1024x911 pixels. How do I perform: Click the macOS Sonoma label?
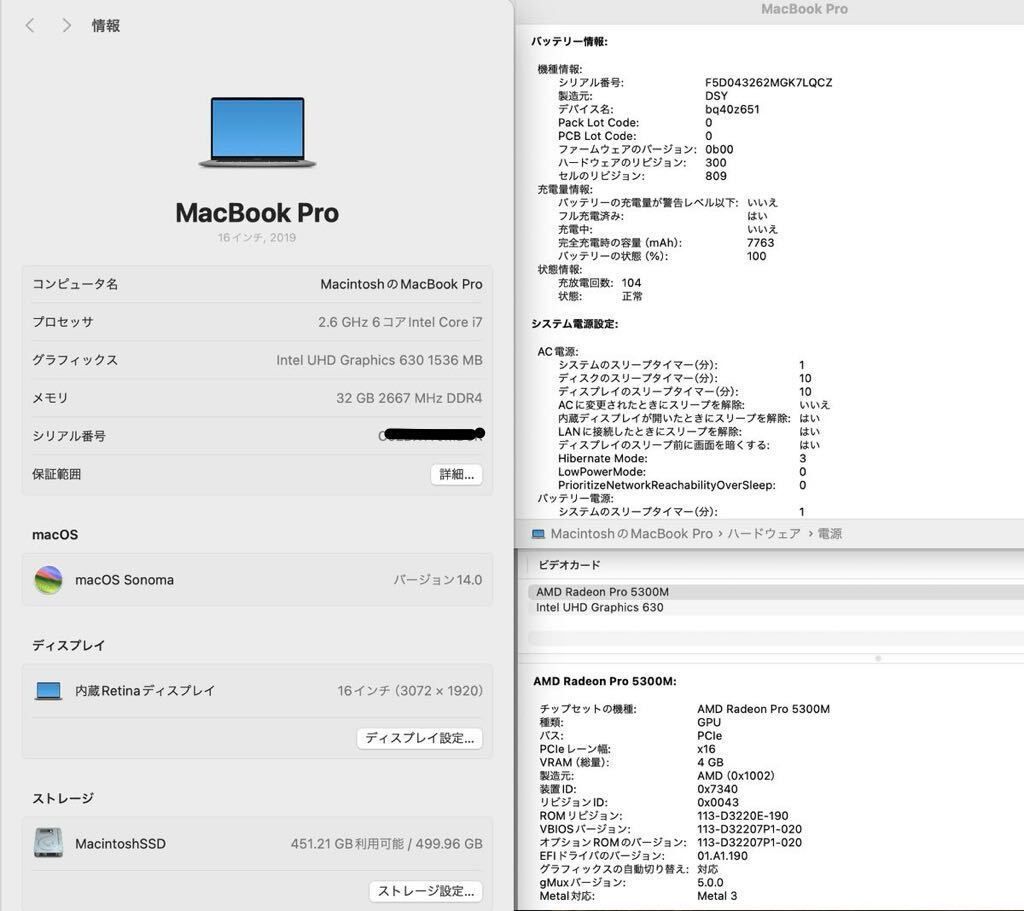tap(124, 580)
